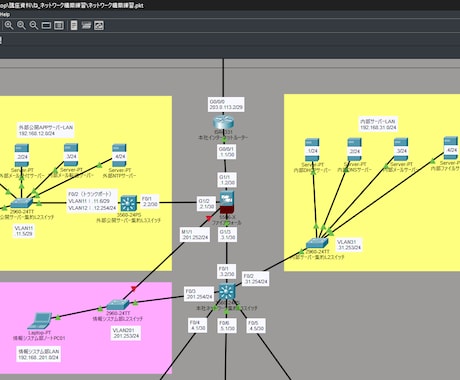
Task: Click the F0/1 .3.2/30 note
Action: [x=227, y=271]
